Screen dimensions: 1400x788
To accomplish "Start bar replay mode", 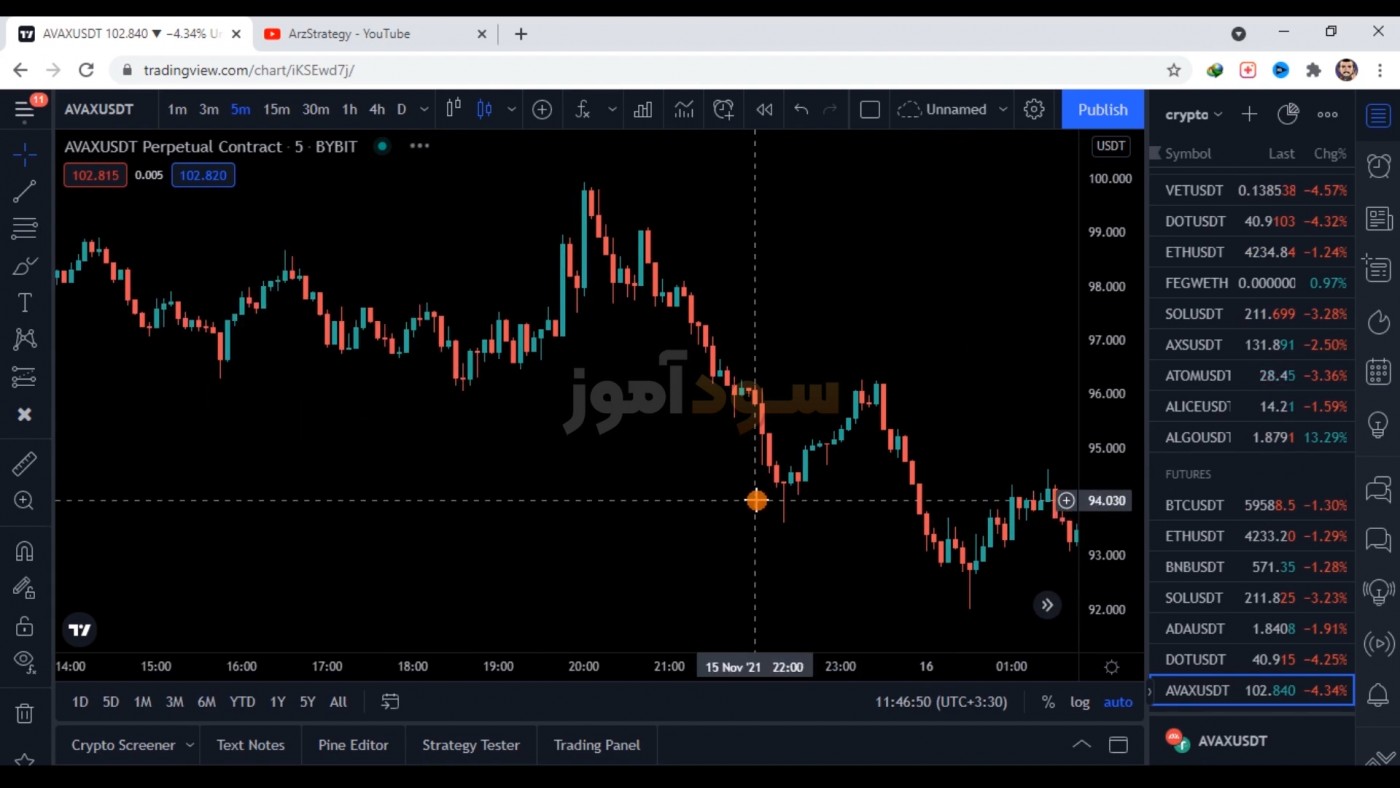I will 764,109.
